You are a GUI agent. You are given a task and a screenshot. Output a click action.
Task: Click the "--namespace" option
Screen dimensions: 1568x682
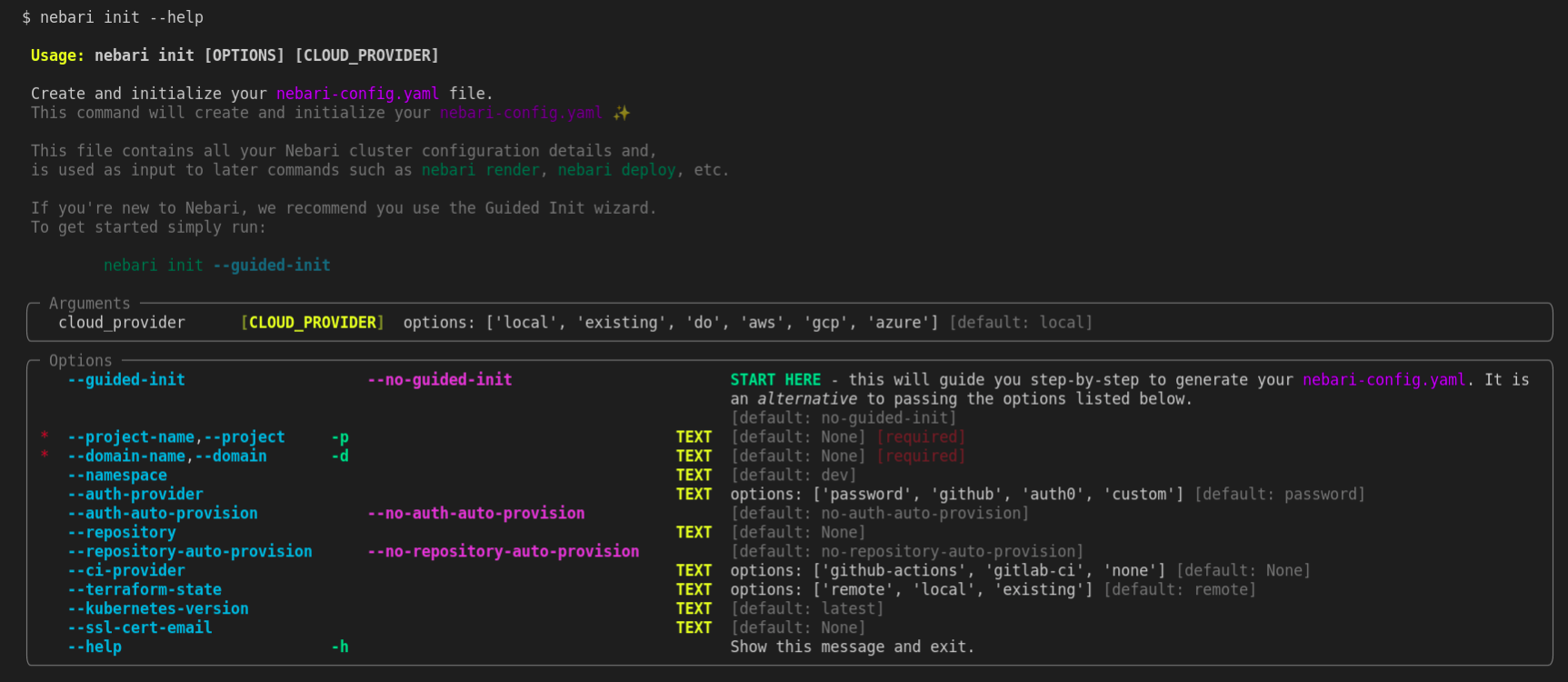[x=117, y=476]
